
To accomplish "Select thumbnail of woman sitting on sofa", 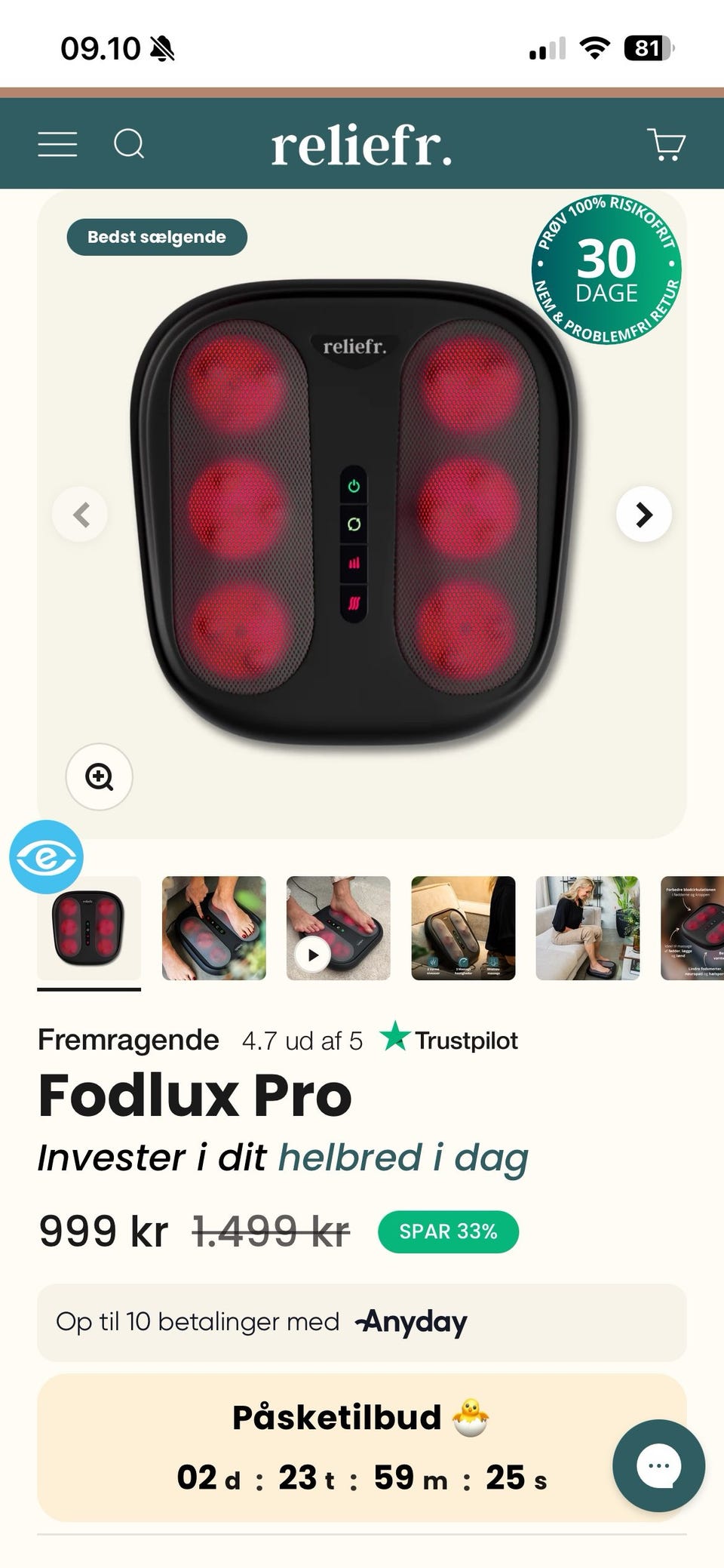I will (587, 928).
